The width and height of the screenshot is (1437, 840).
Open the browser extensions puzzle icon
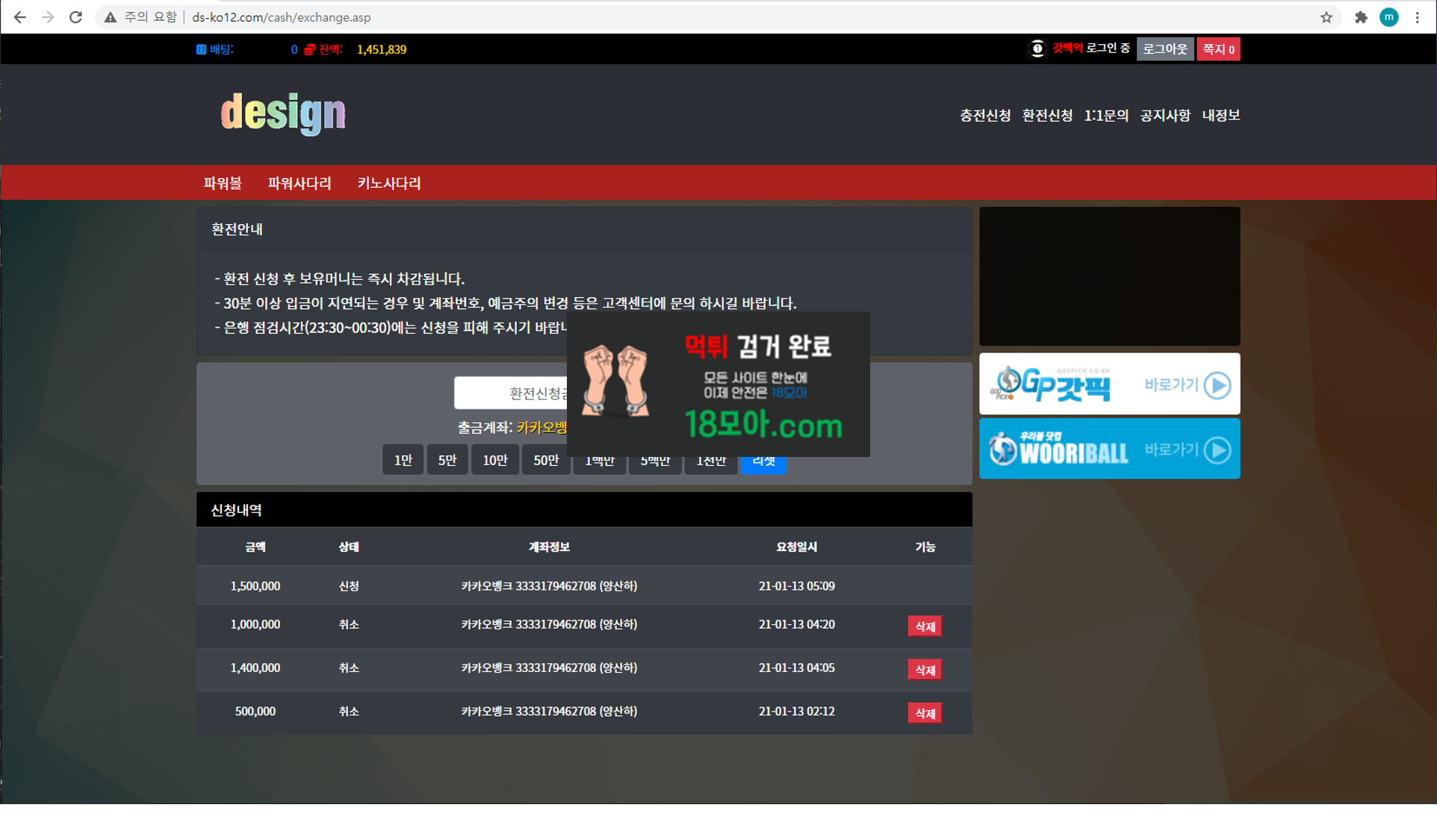(x=1361, y=17)
